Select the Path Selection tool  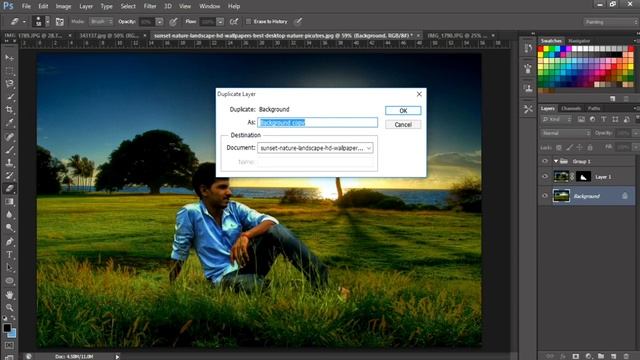[x=9, y=268]
